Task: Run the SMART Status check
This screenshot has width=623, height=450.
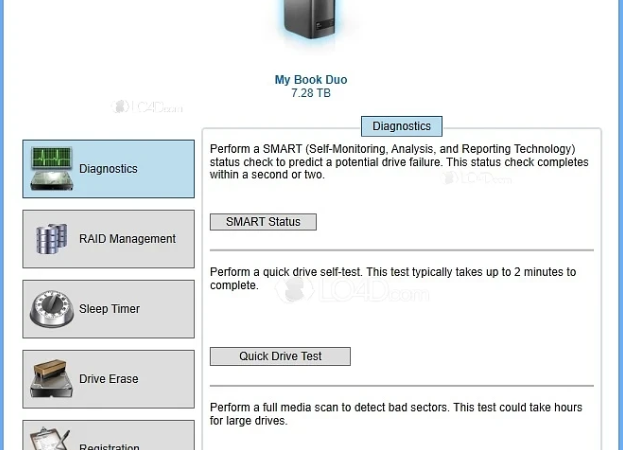Action: click(263, 222)
